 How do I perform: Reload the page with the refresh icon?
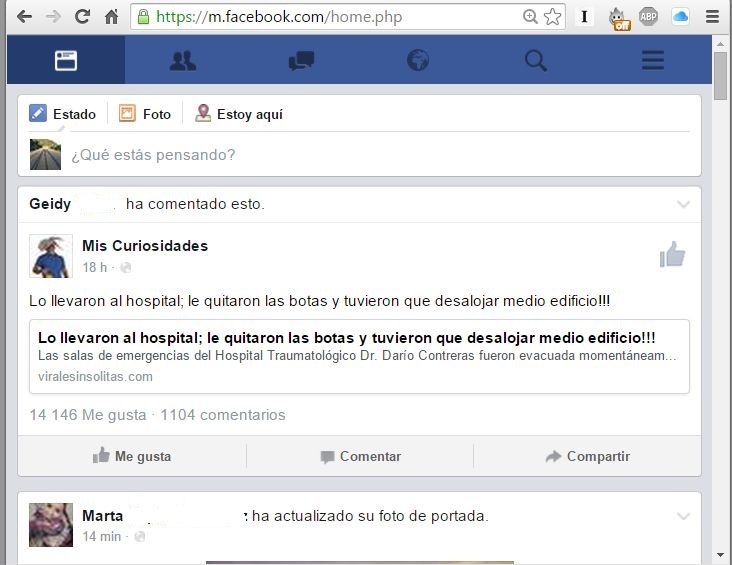coord(82,17)
